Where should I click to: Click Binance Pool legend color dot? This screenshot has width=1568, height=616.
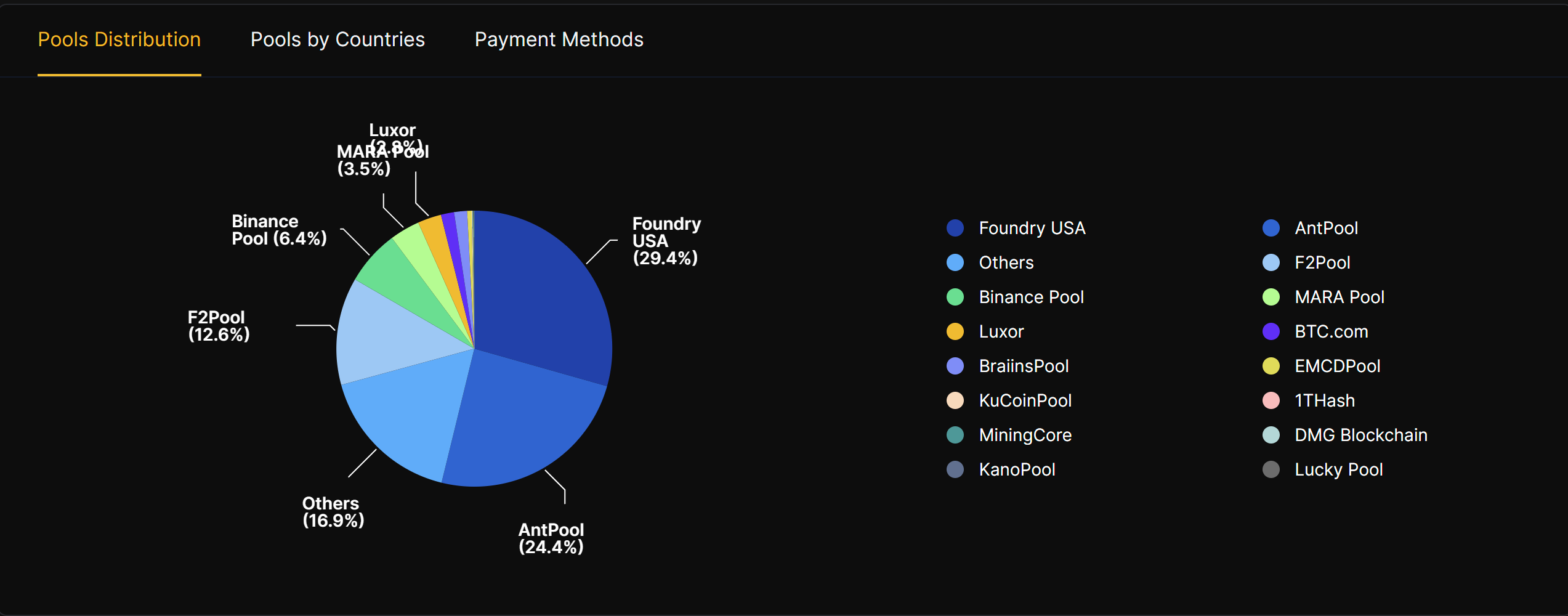tap(955, 297)
